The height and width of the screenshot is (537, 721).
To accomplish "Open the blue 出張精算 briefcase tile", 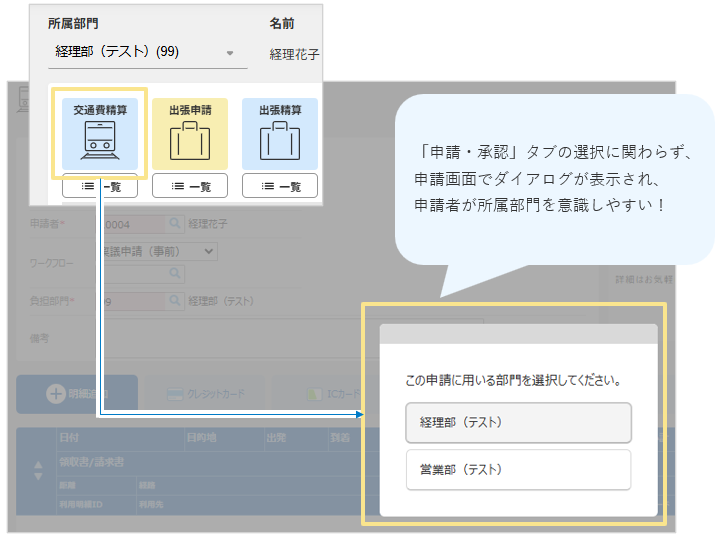I will tap(279, 133).
